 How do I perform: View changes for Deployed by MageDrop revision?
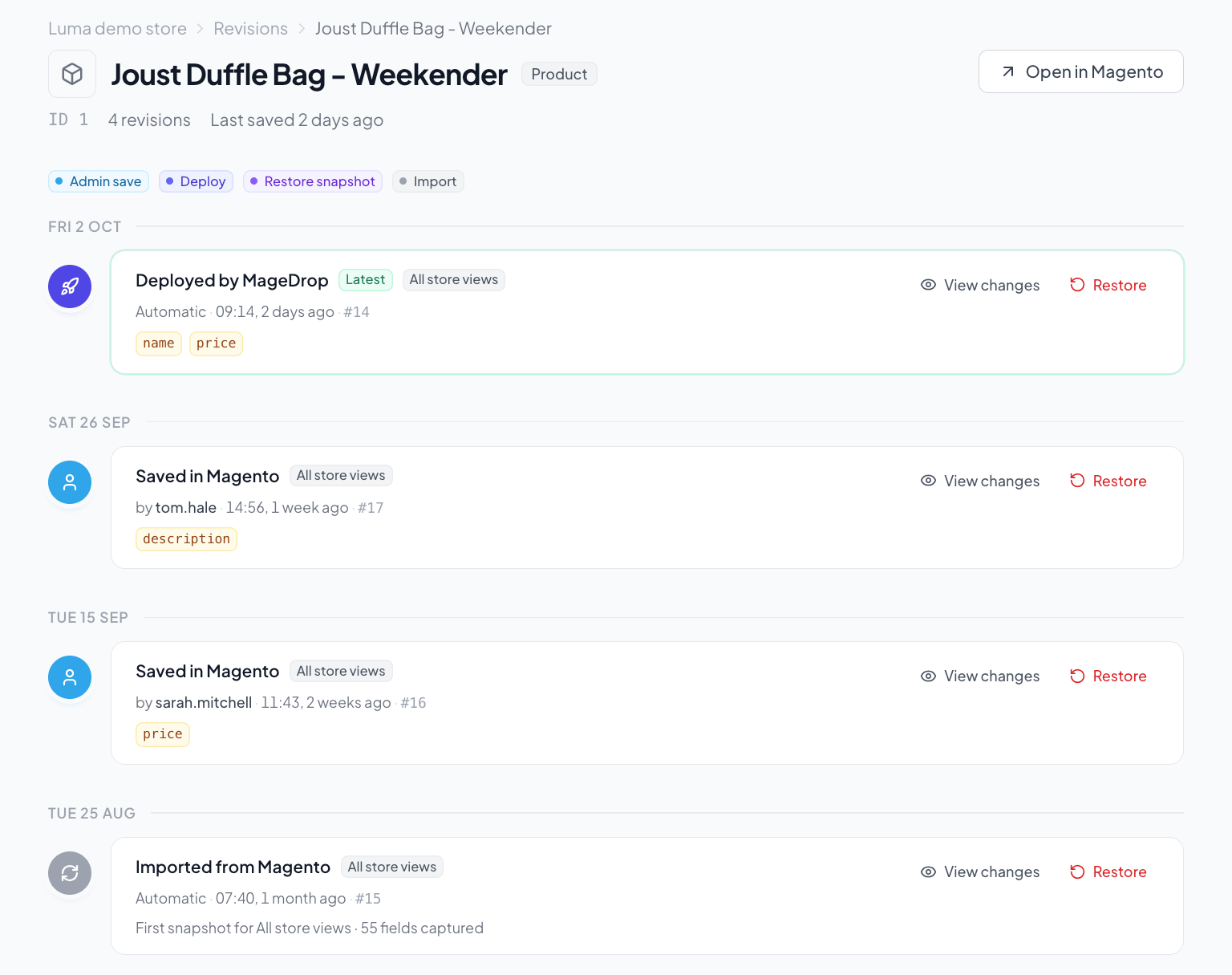(x=980, y=285)
